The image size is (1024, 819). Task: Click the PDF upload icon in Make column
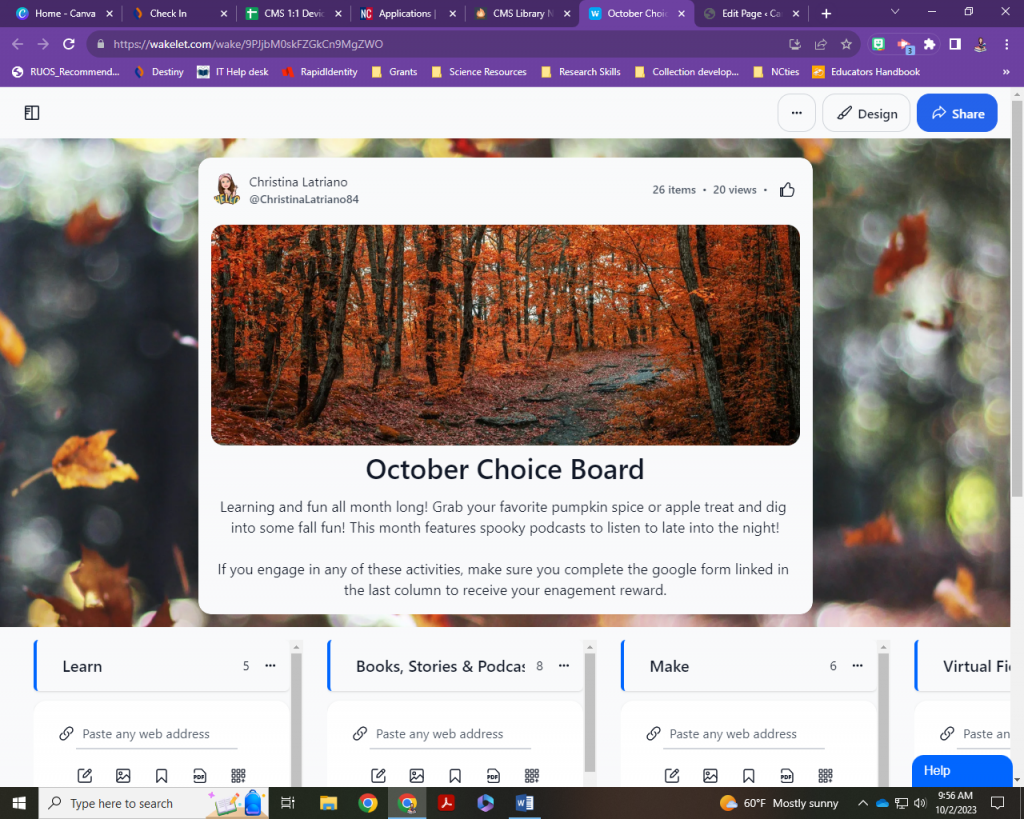(x=786, y=775)
